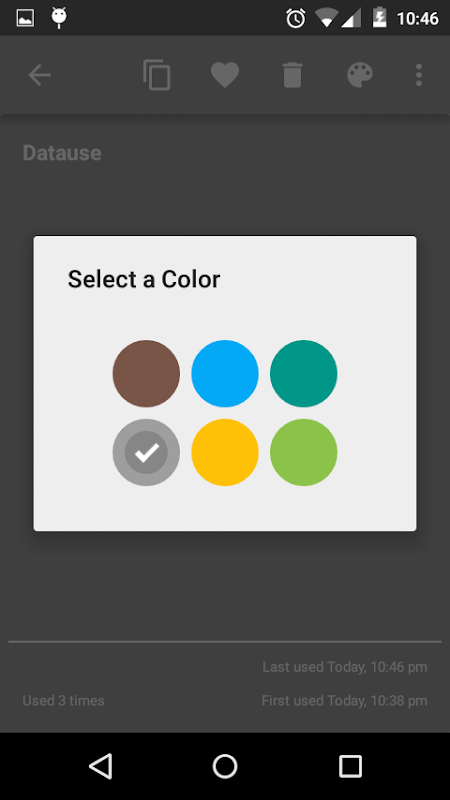The height and width of the screenshot is (800, 450).
Task: Tap the Android home circle button
Action: (225, 766)
